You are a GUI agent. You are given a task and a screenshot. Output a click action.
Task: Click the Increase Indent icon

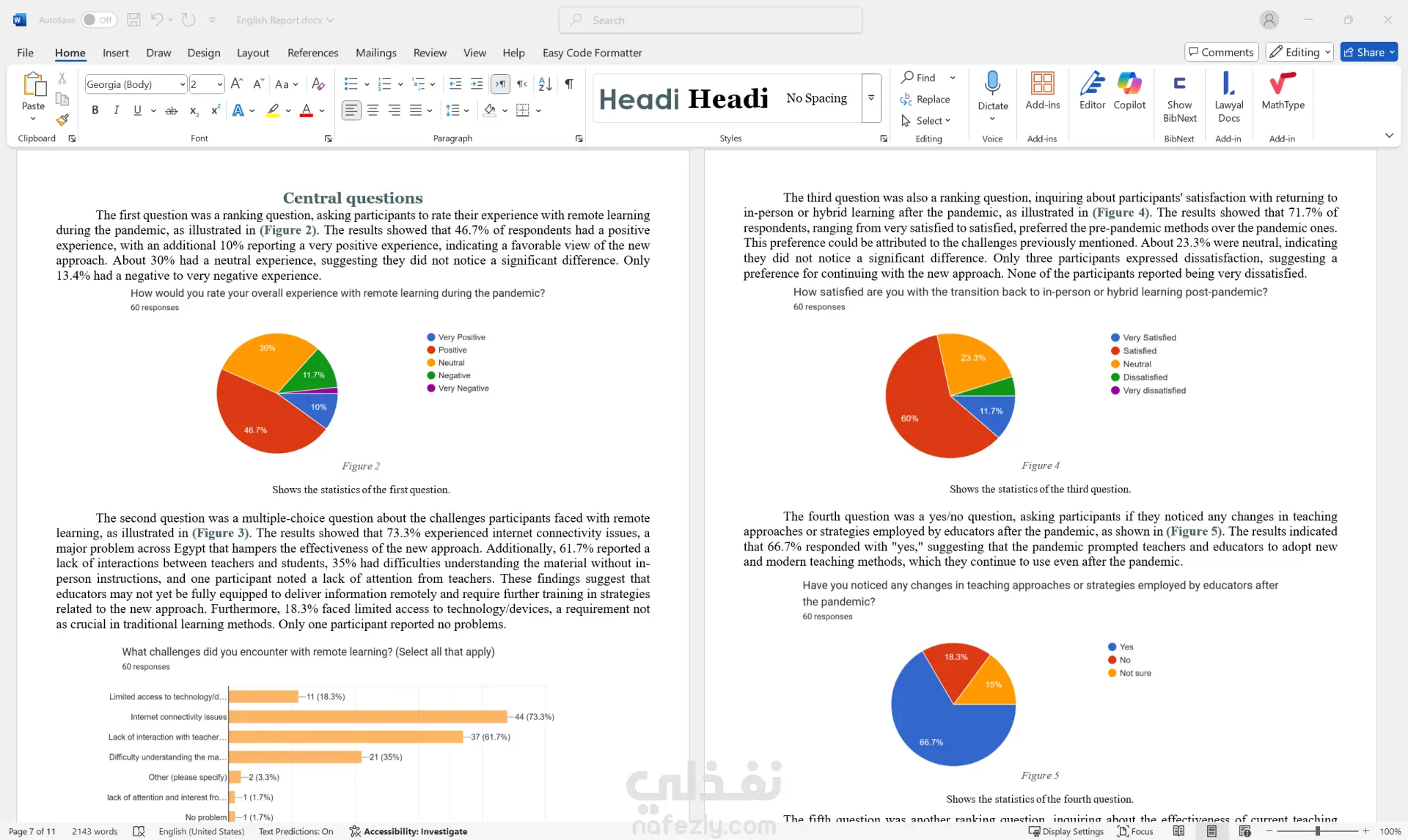point(477,84)
